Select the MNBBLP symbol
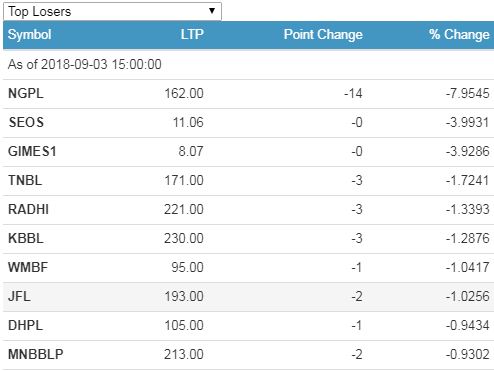 (x=36, y=354)
